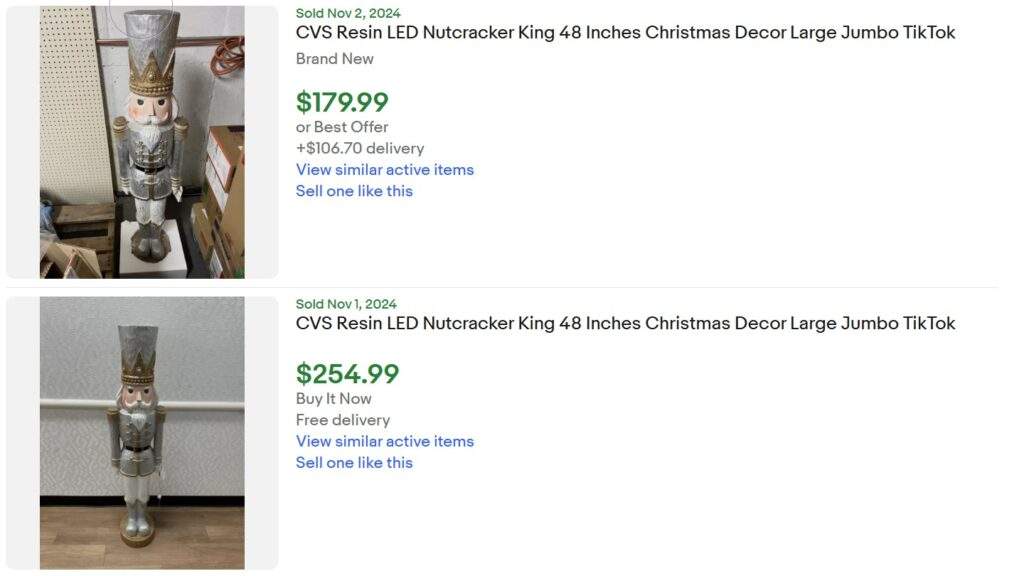Select Sell one like this under $254.99
1024x576 pixels.
(354, 462)
